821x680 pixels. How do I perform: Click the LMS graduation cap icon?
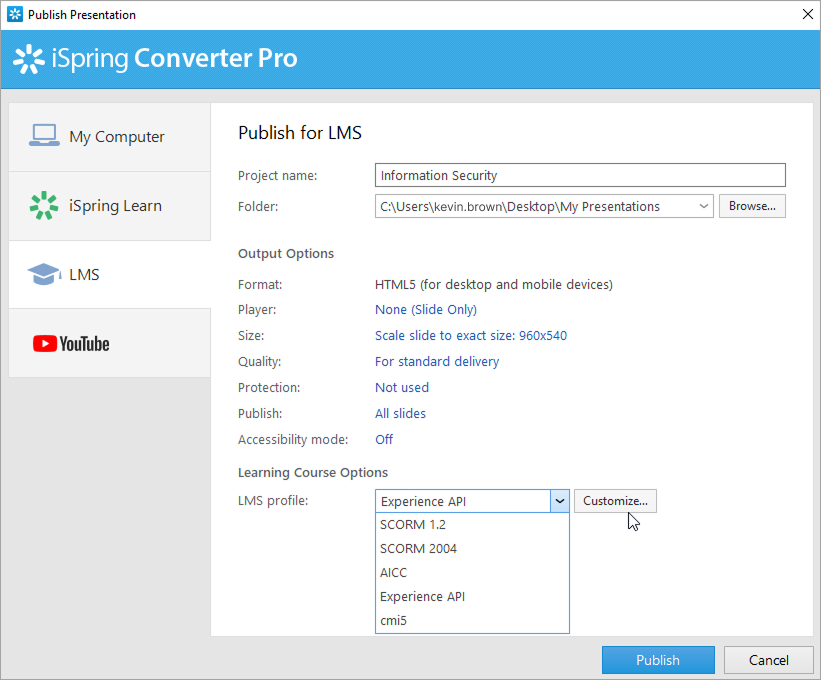pos(43,274)
